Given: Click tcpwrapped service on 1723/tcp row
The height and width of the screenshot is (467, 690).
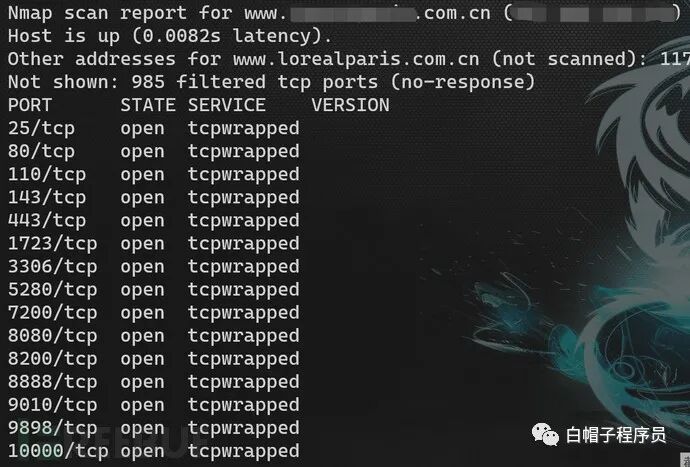Looking at the screenshot, I should pyautogui.click(x=244, y=244).
